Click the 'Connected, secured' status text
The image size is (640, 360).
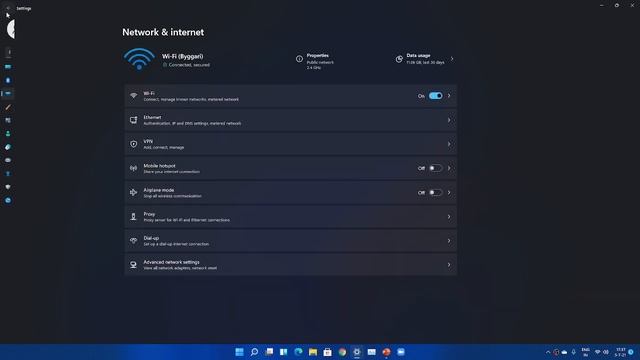pyautogui.click(x=189, y=65)
